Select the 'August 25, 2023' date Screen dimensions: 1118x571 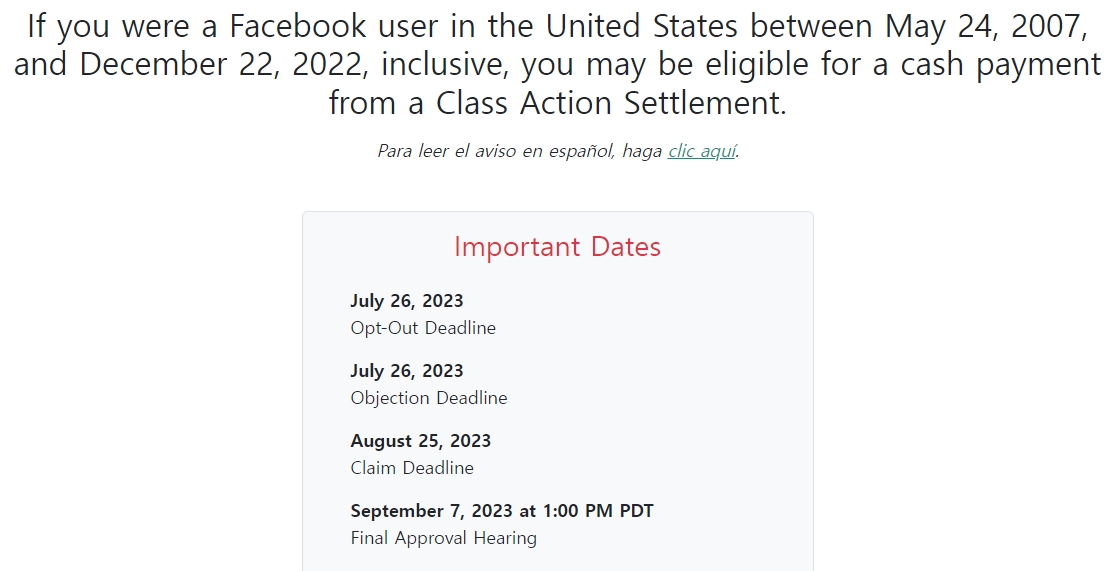tap(421, 441)
